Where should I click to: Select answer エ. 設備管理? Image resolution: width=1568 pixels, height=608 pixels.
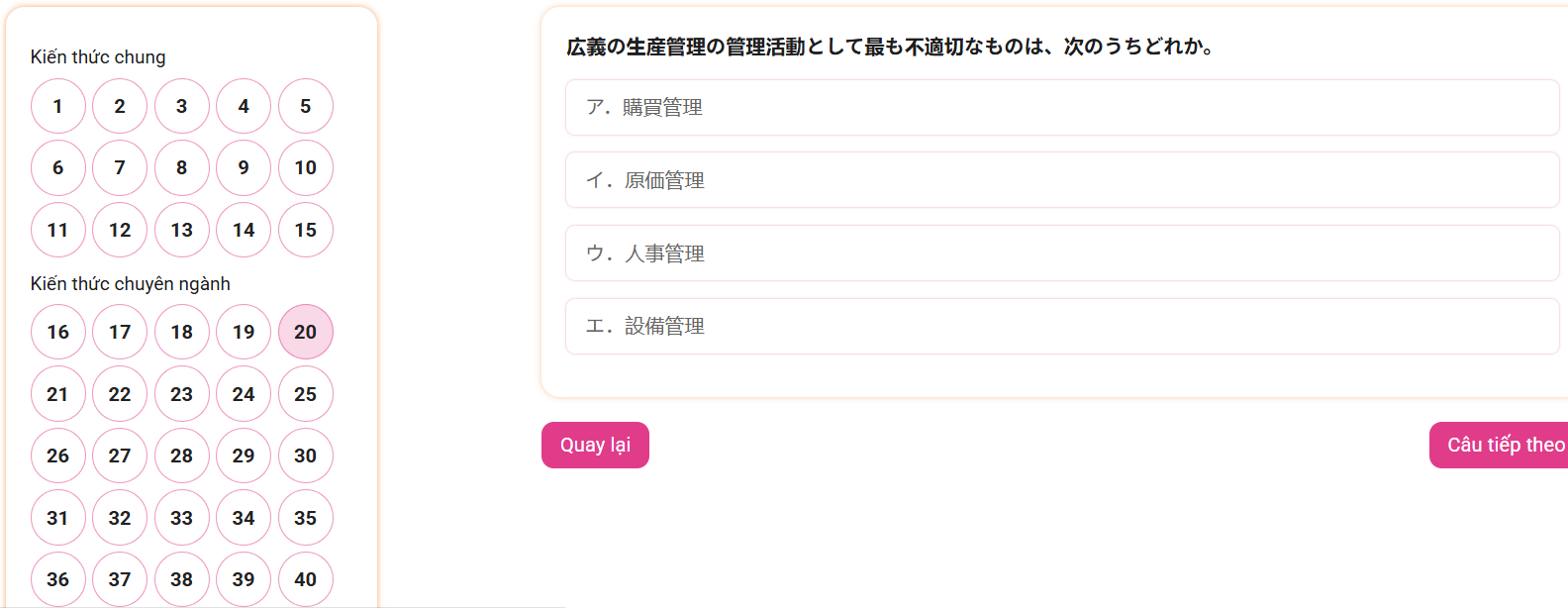[1061, 326]
